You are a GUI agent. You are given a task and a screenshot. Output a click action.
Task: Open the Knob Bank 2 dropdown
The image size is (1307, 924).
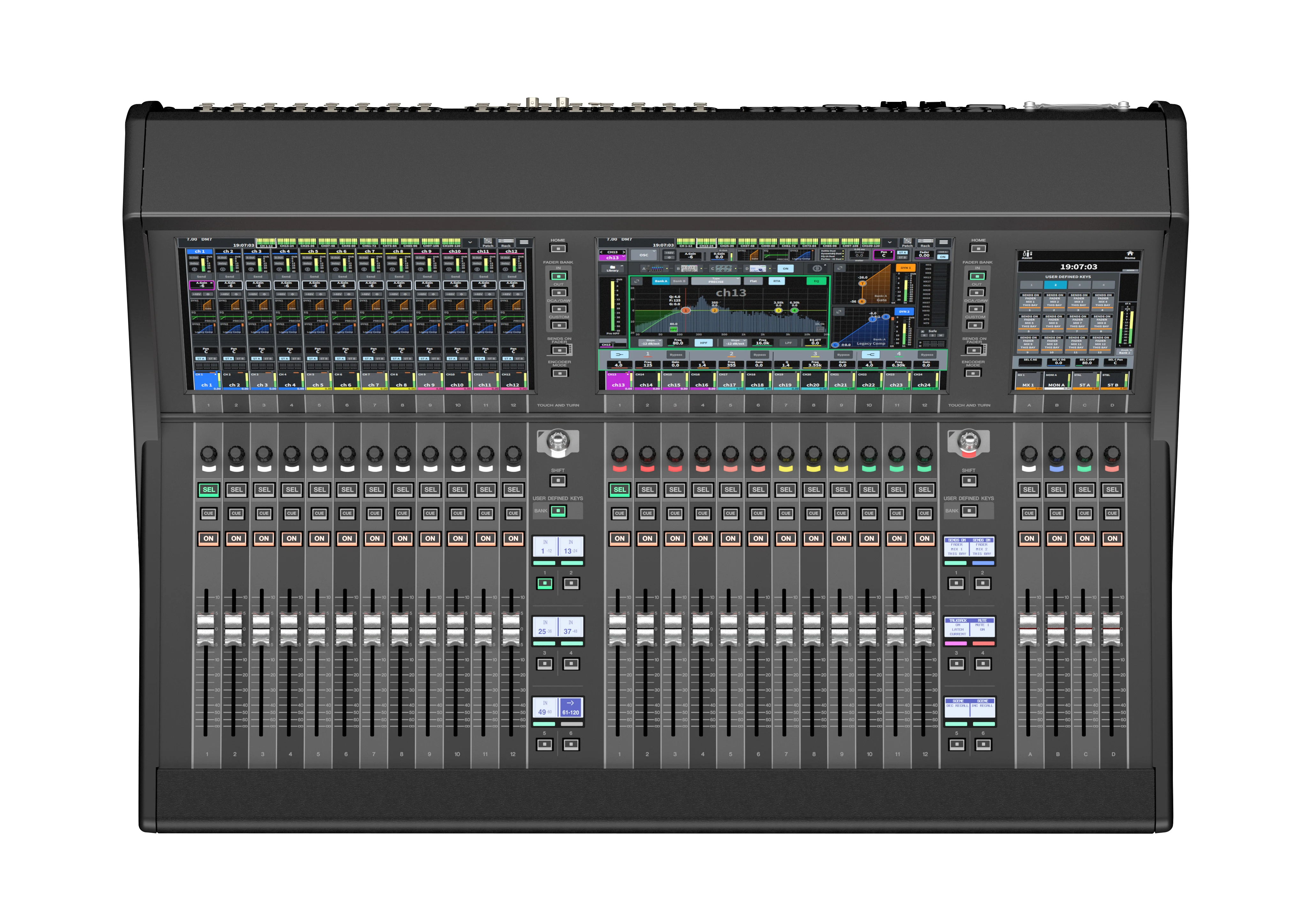point(1125,352)
